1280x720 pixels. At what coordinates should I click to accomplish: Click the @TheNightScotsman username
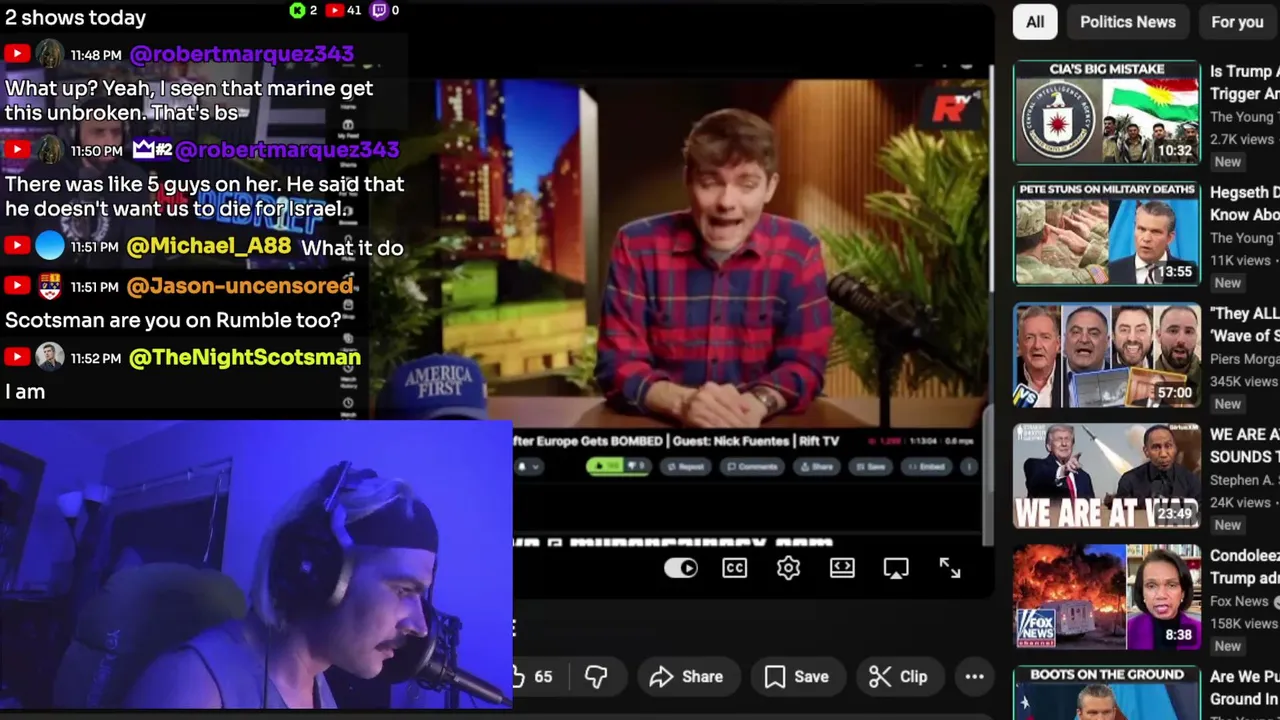244,357
